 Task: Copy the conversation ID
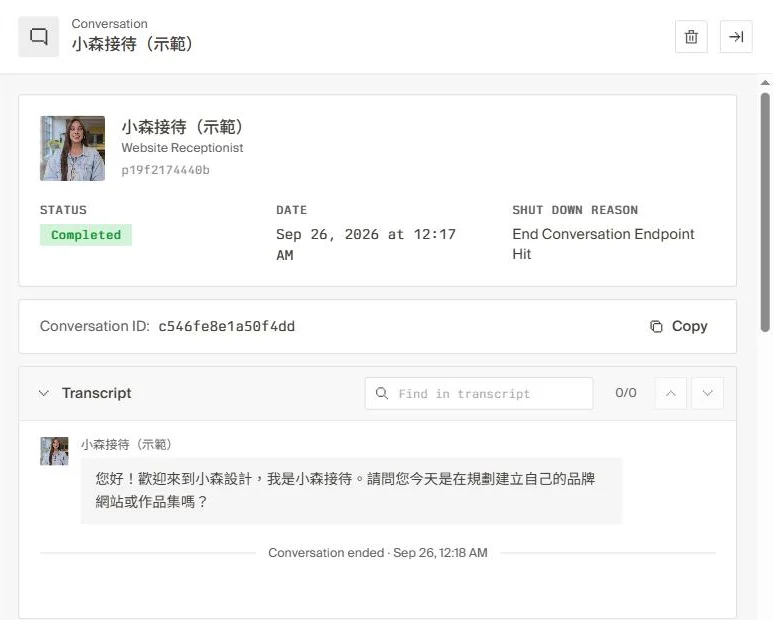(x=678, y=326)
